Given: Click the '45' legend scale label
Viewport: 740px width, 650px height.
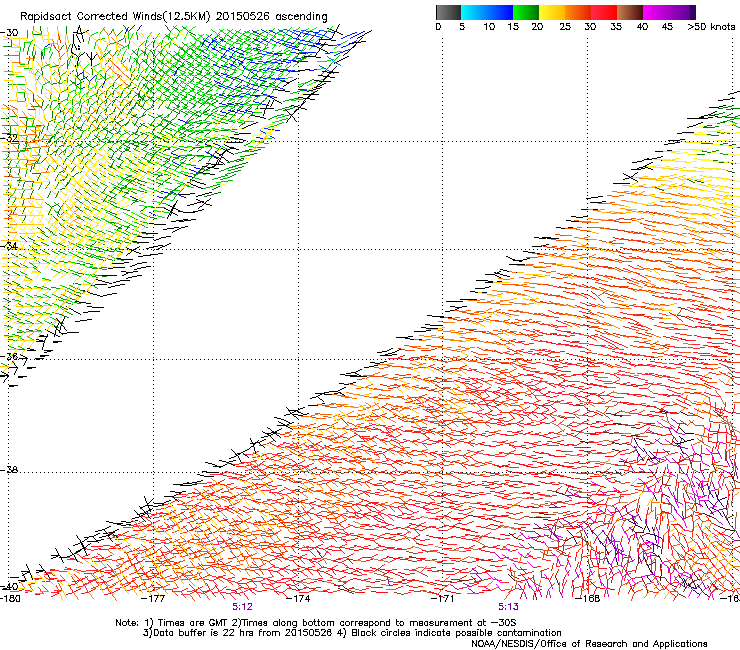Looking at the screenshot, I should (667, 27).
